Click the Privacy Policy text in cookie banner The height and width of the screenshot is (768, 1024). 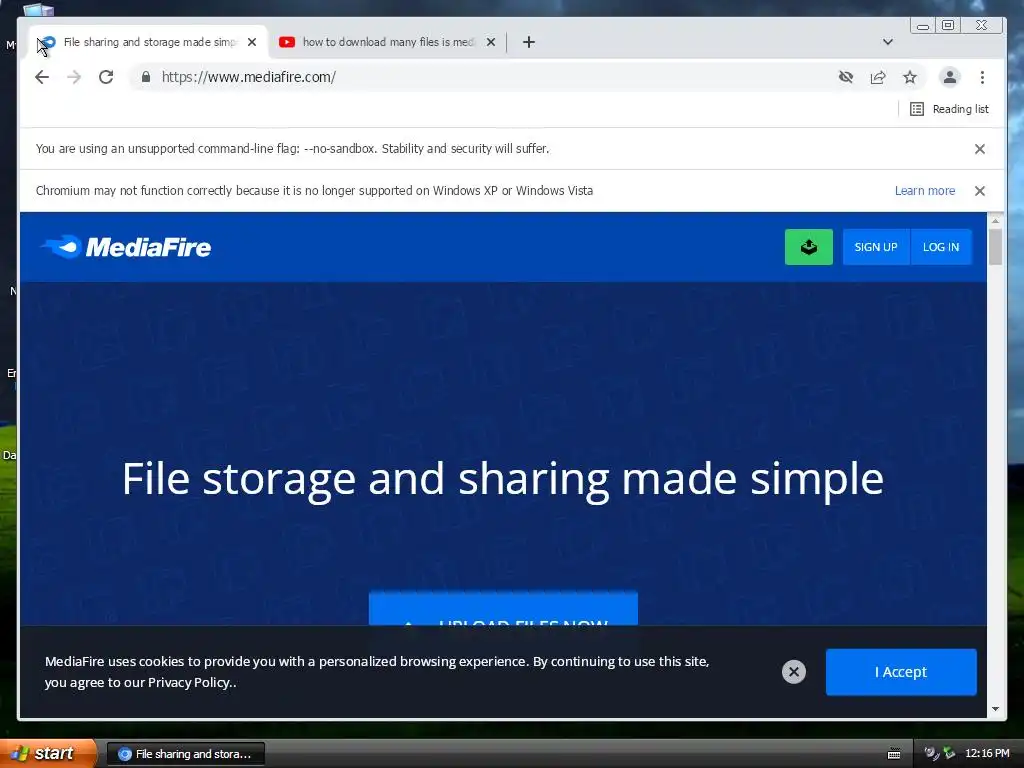click(190, 682)
